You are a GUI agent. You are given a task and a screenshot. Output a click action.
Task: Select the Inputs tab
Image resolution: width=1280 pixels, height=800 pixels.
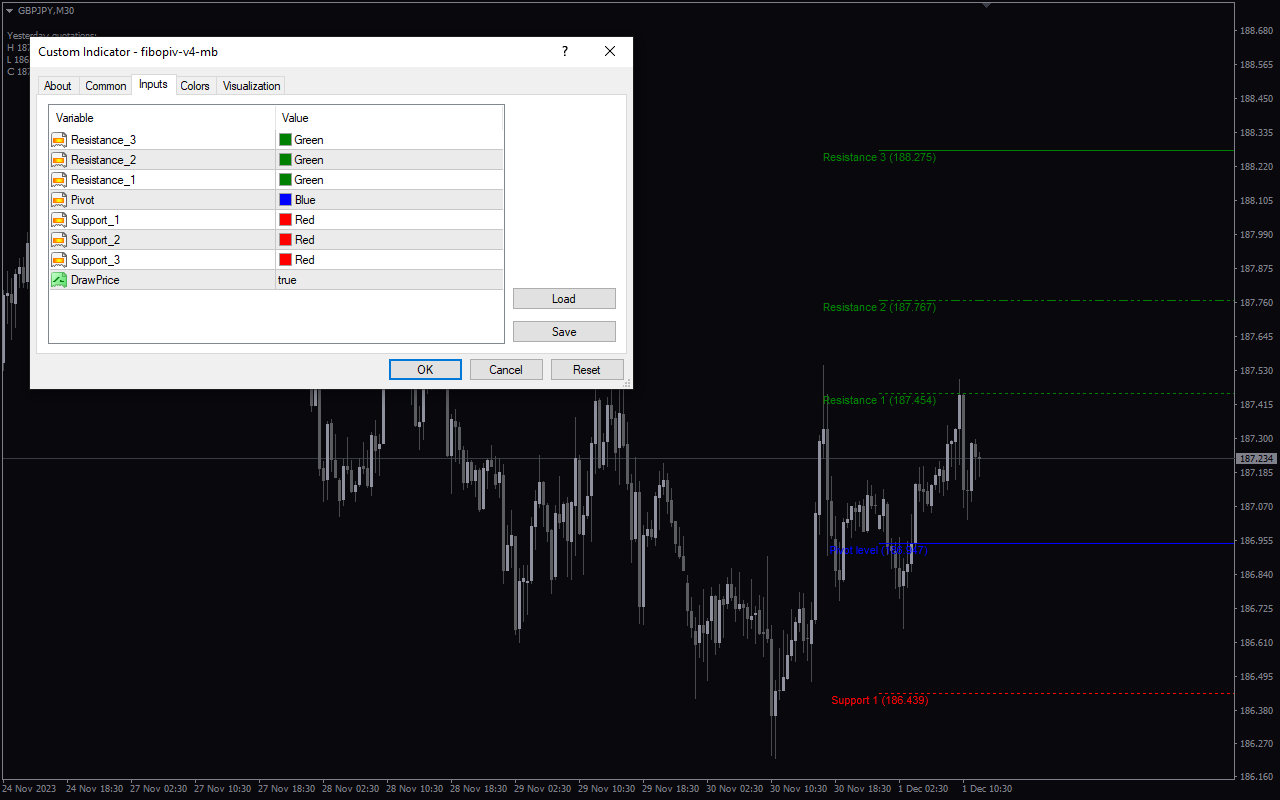pos(153,84)
